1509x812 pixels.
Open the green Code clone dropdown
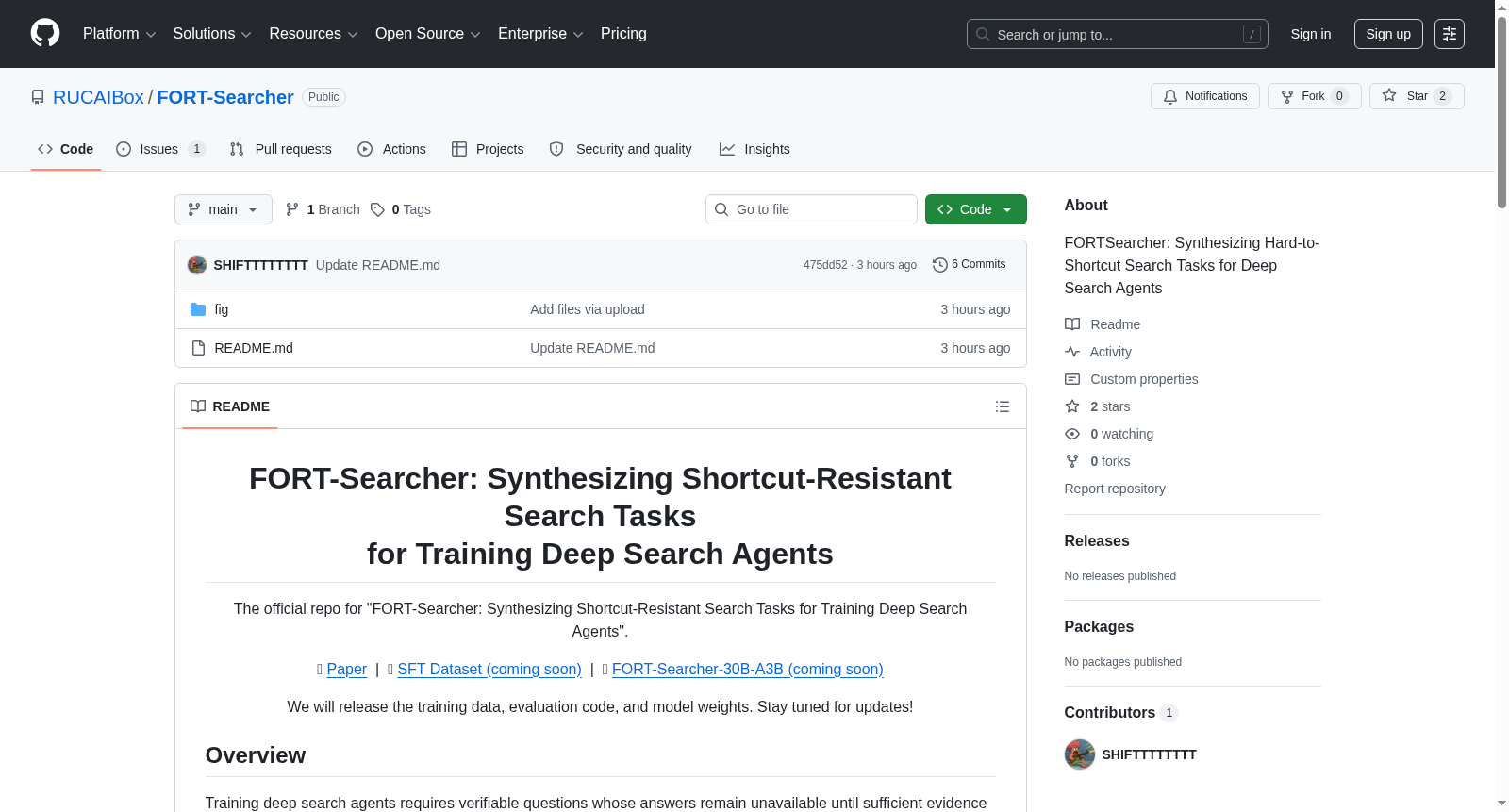(x=976, y=209)
